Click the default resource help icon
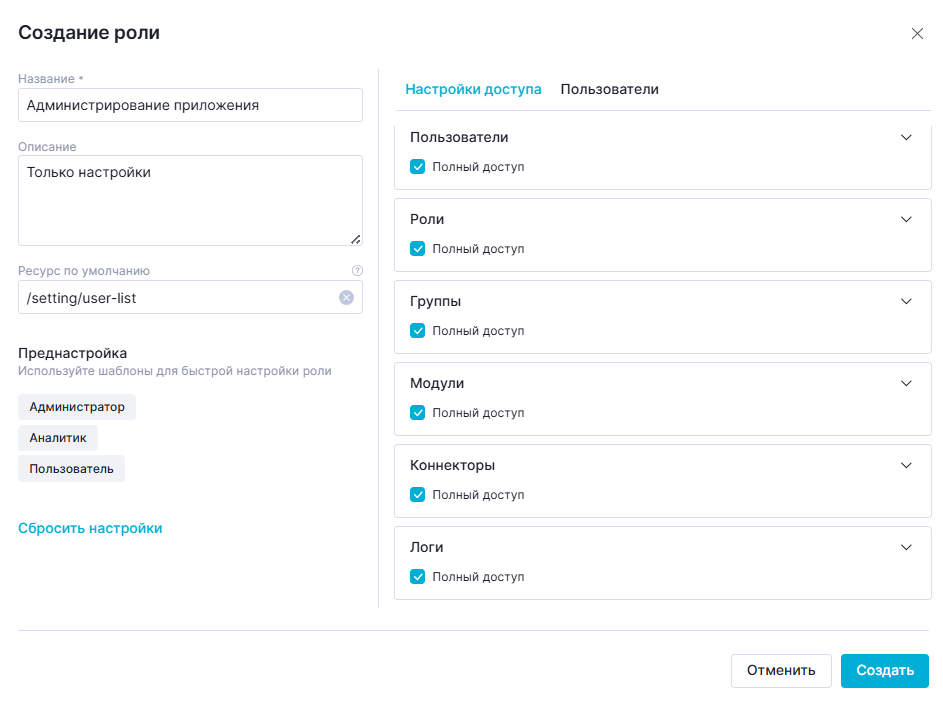Viewport: 943px width, 702px height. (x=357, y=270)
